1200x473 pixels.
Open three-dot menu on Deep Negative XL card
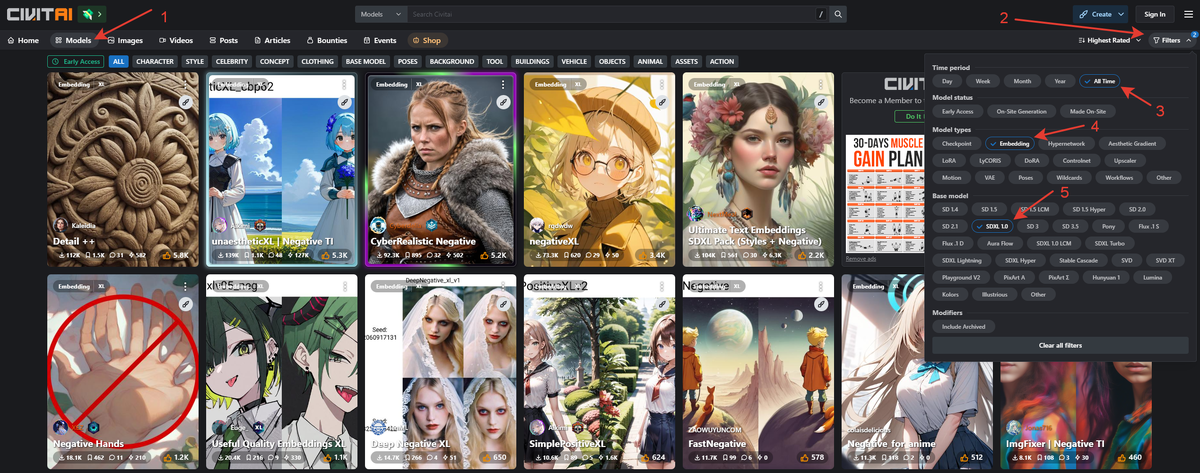503,287
